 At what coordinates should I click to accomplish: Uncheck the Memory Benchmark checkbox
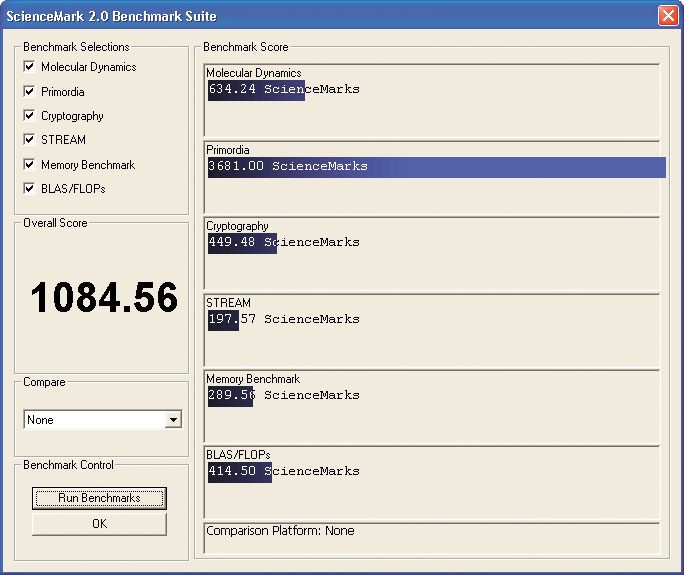(29, 164)
